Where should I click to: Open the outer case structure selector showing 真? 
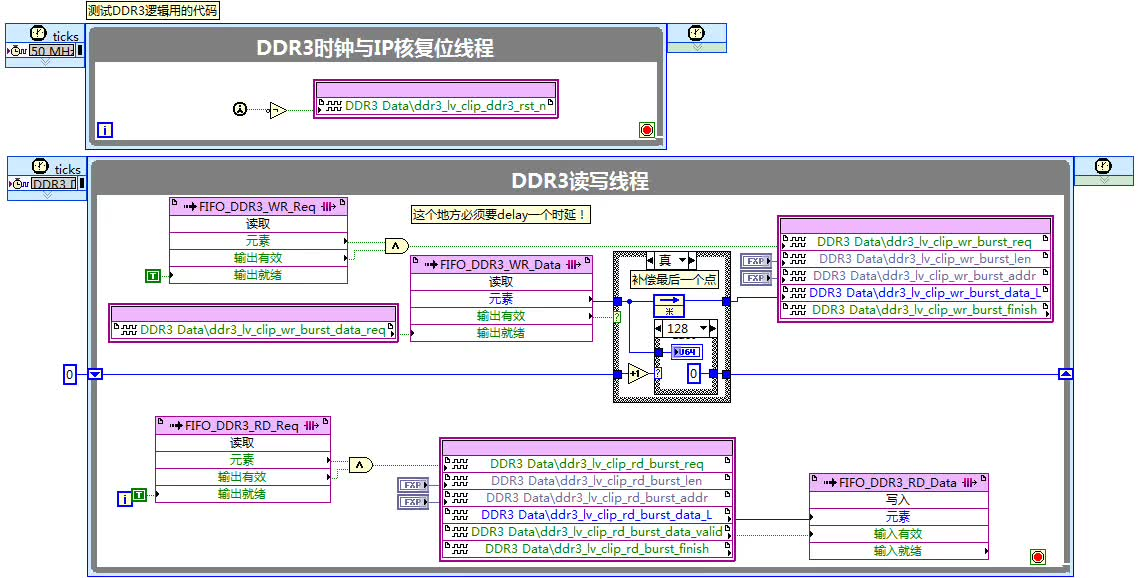tap(671, 260)
